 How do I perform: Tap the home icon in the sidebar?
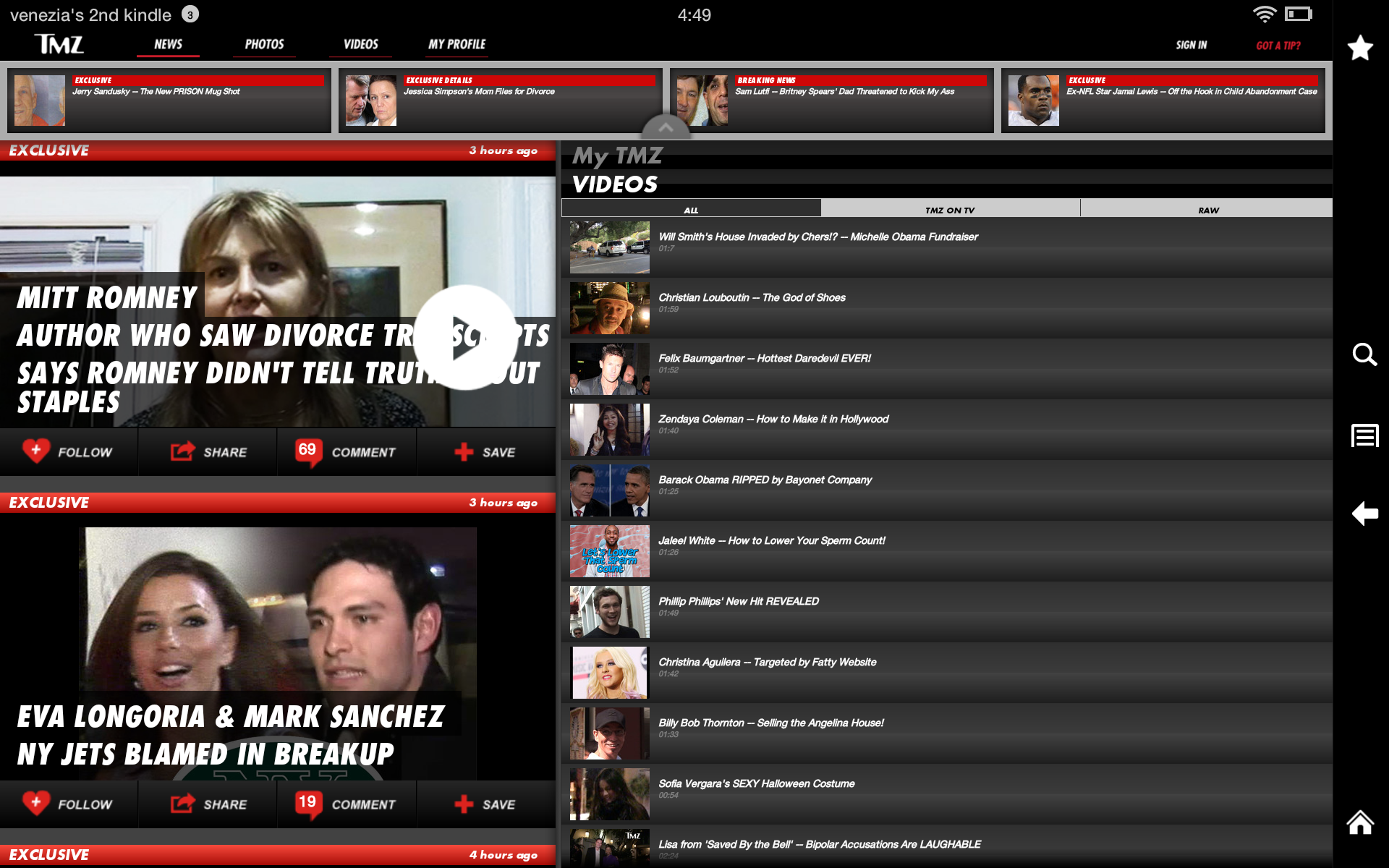pyautogui.click(x=1360, y=822)
